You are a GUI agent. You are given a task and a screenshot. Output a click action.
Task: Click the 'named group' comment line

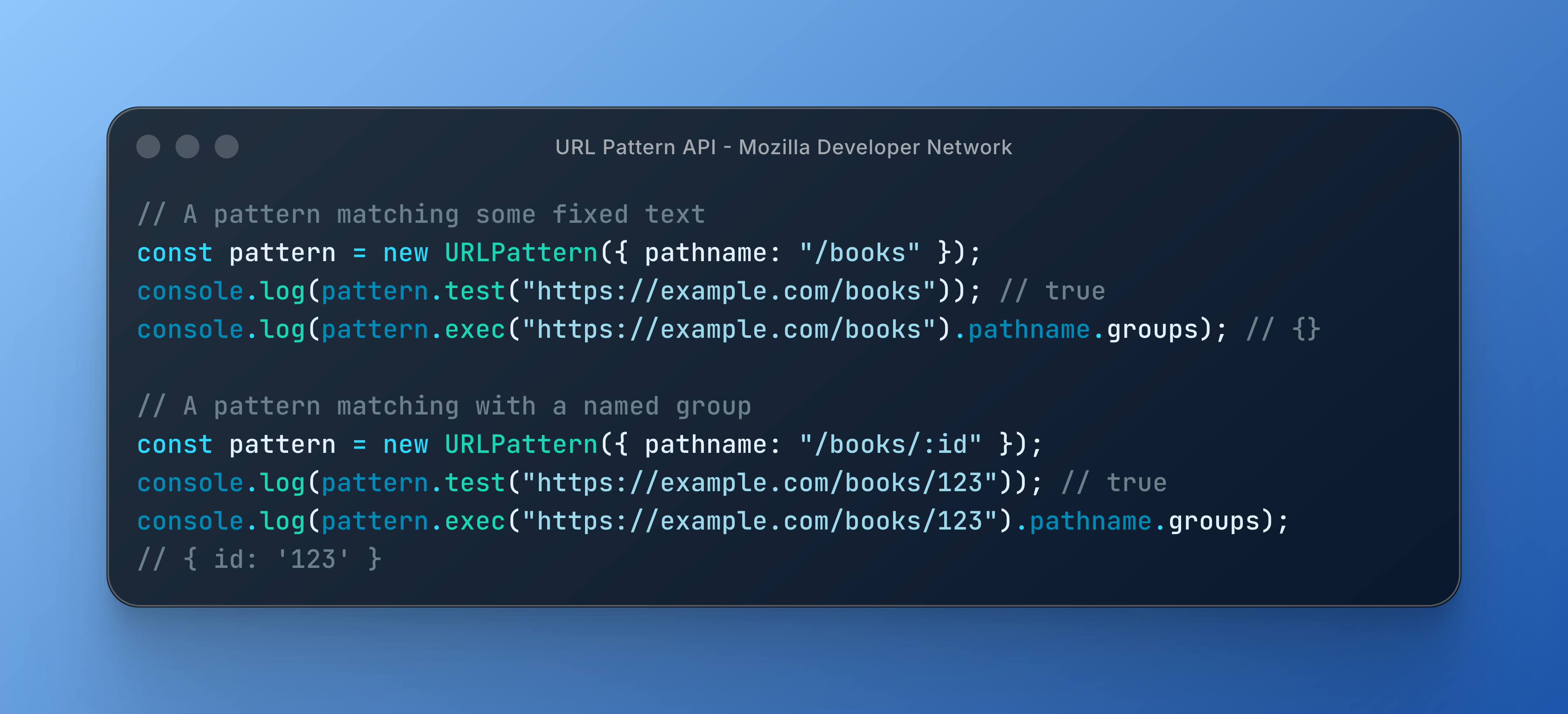pos(444,406)
